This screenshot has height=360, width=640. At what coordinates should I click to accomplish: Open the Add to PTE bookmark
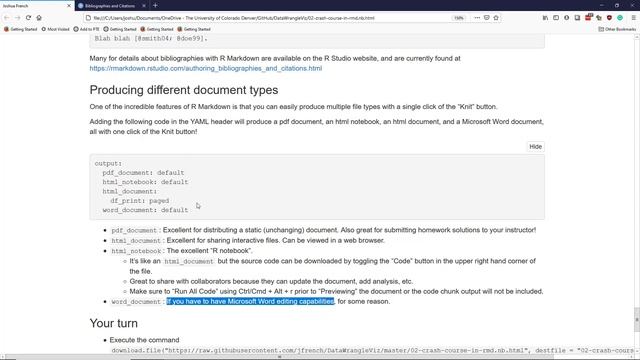pyautogui.click(x=86, y=29)
